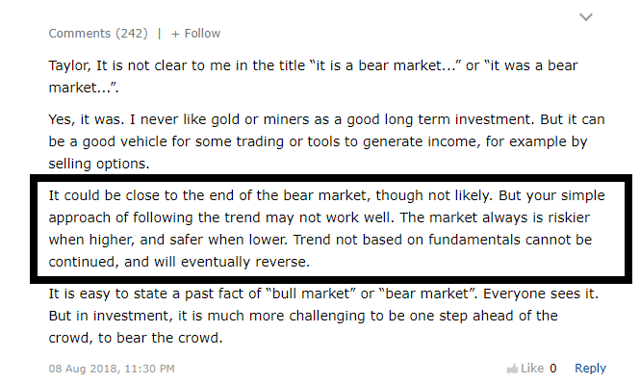The width and height of the screenshot is (640, 383).
Task: Click the quoted "it was a bear" phrase
Action: 533,66
